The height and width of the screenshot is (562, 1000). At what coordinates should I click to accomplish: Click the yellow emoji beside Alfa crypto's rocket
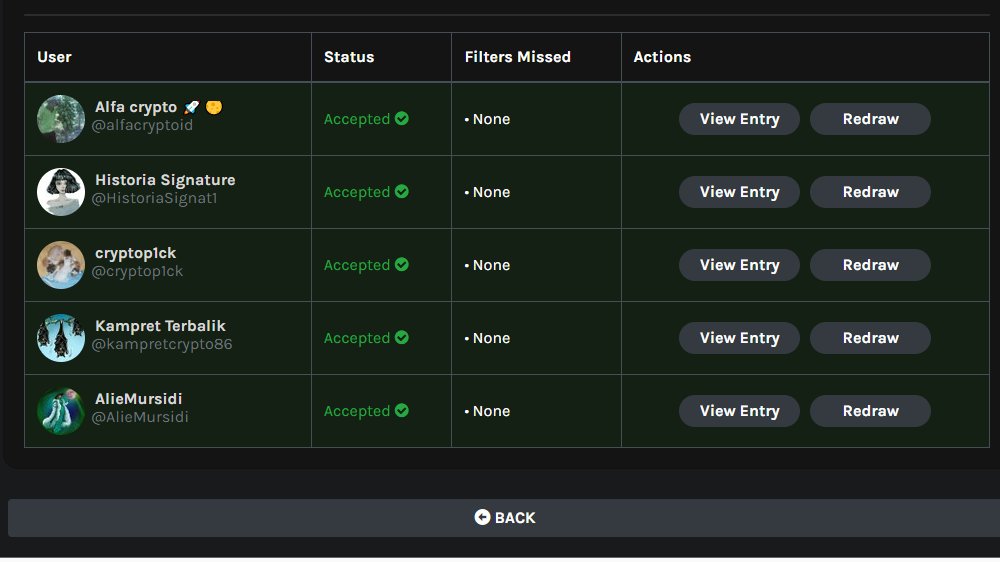tap(214, 107)
